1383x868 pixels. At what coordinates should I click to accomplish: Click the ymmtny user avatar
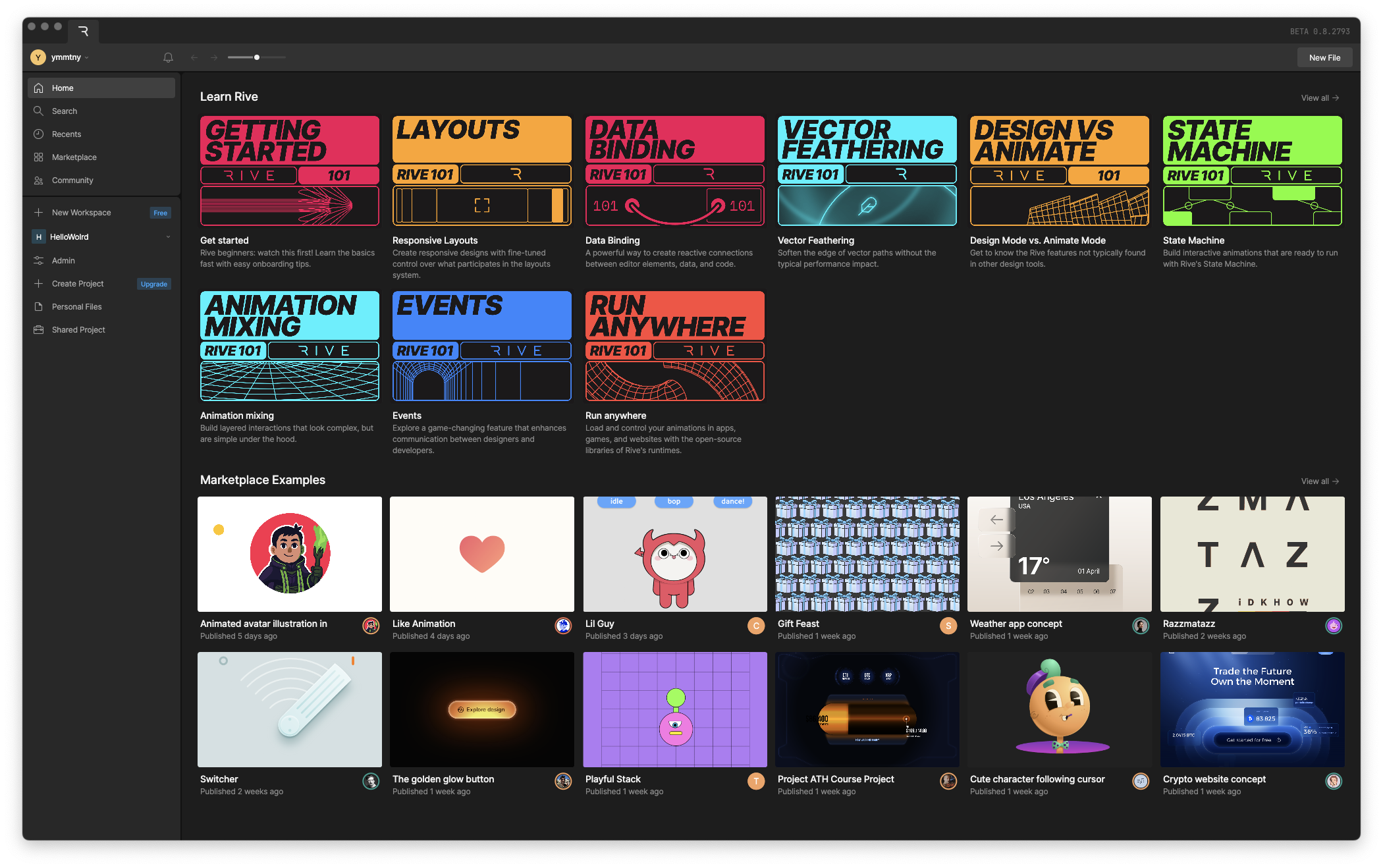(38, 57)
